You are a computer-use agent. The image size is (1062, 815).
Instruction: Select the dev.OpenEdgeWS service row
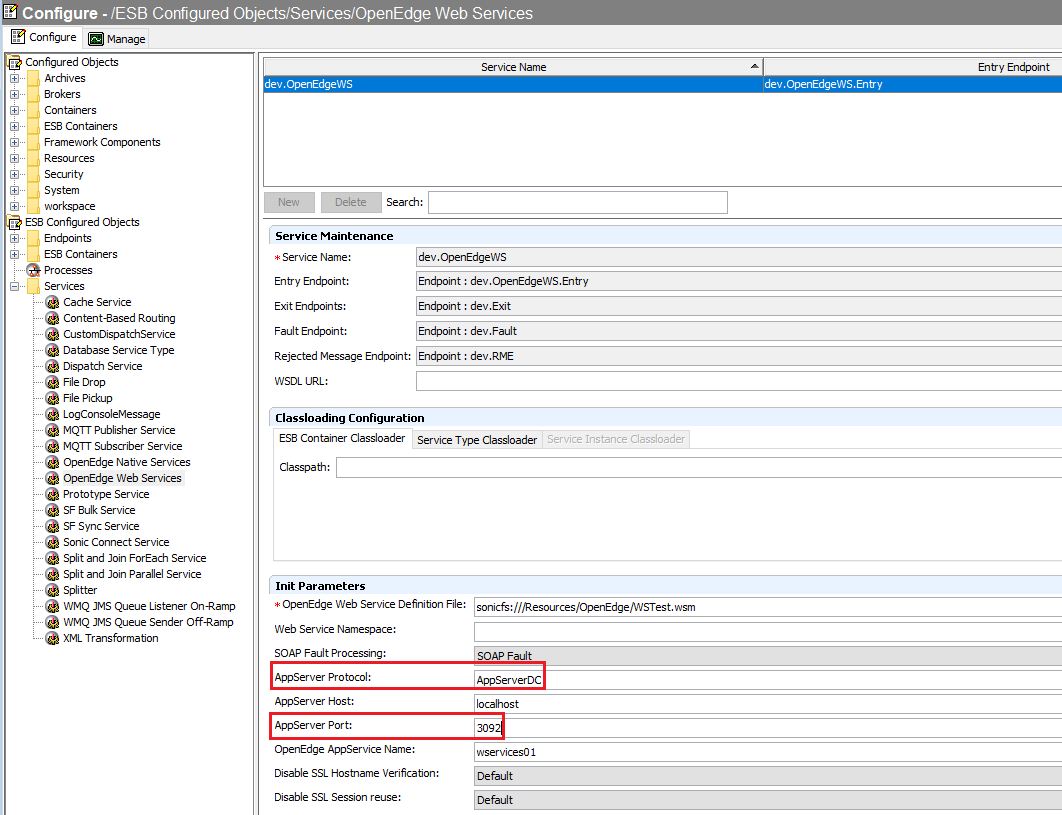662,85
